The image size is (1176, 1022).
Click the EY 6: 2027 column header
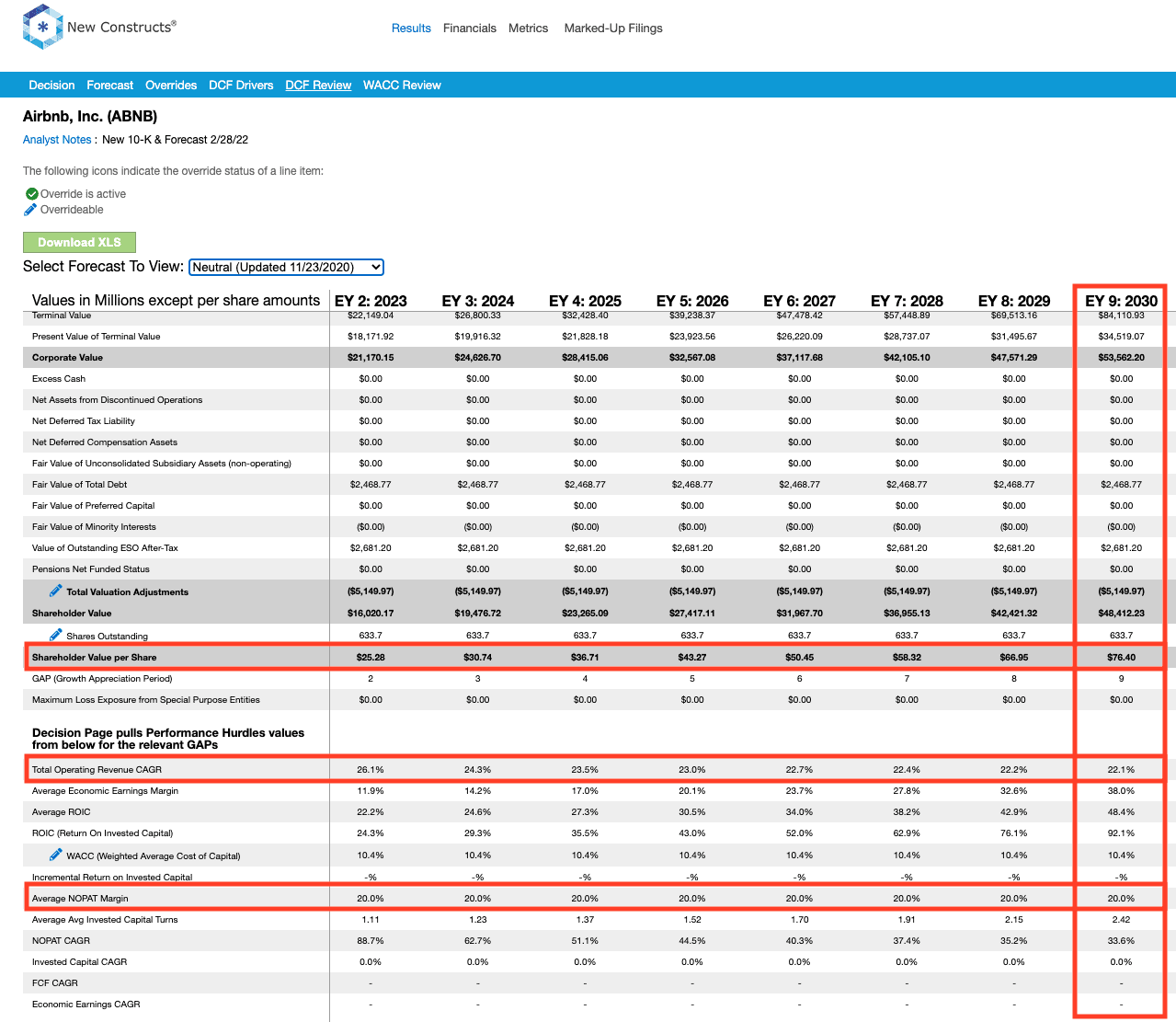(799, 301)
